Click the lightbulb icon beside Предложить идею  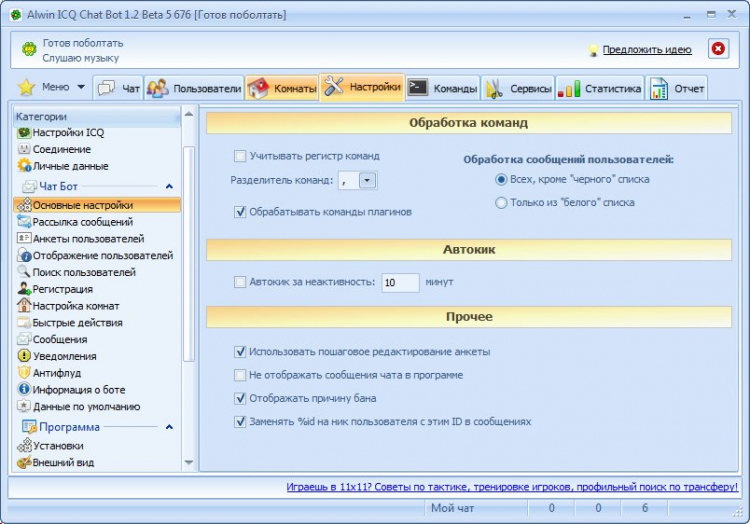pyautogui.click(x=593, y=50)
